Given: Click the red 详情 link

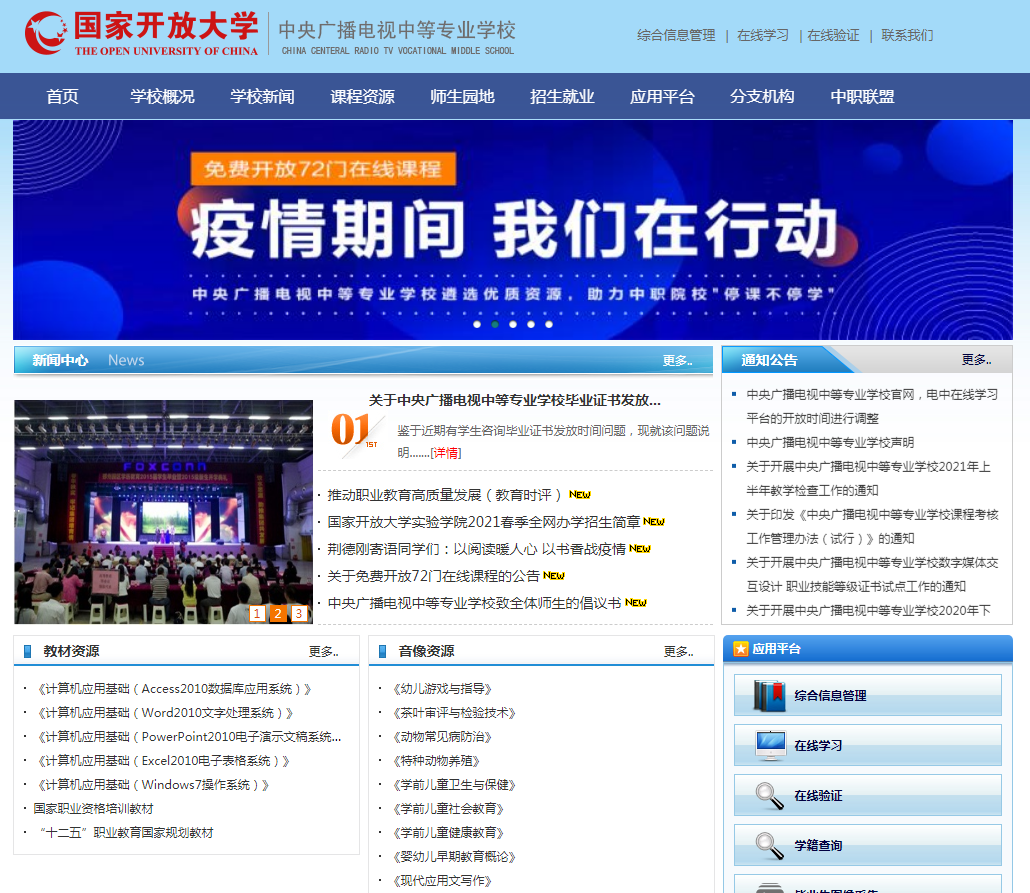Looking at the screenshot, I should [446, 453].
